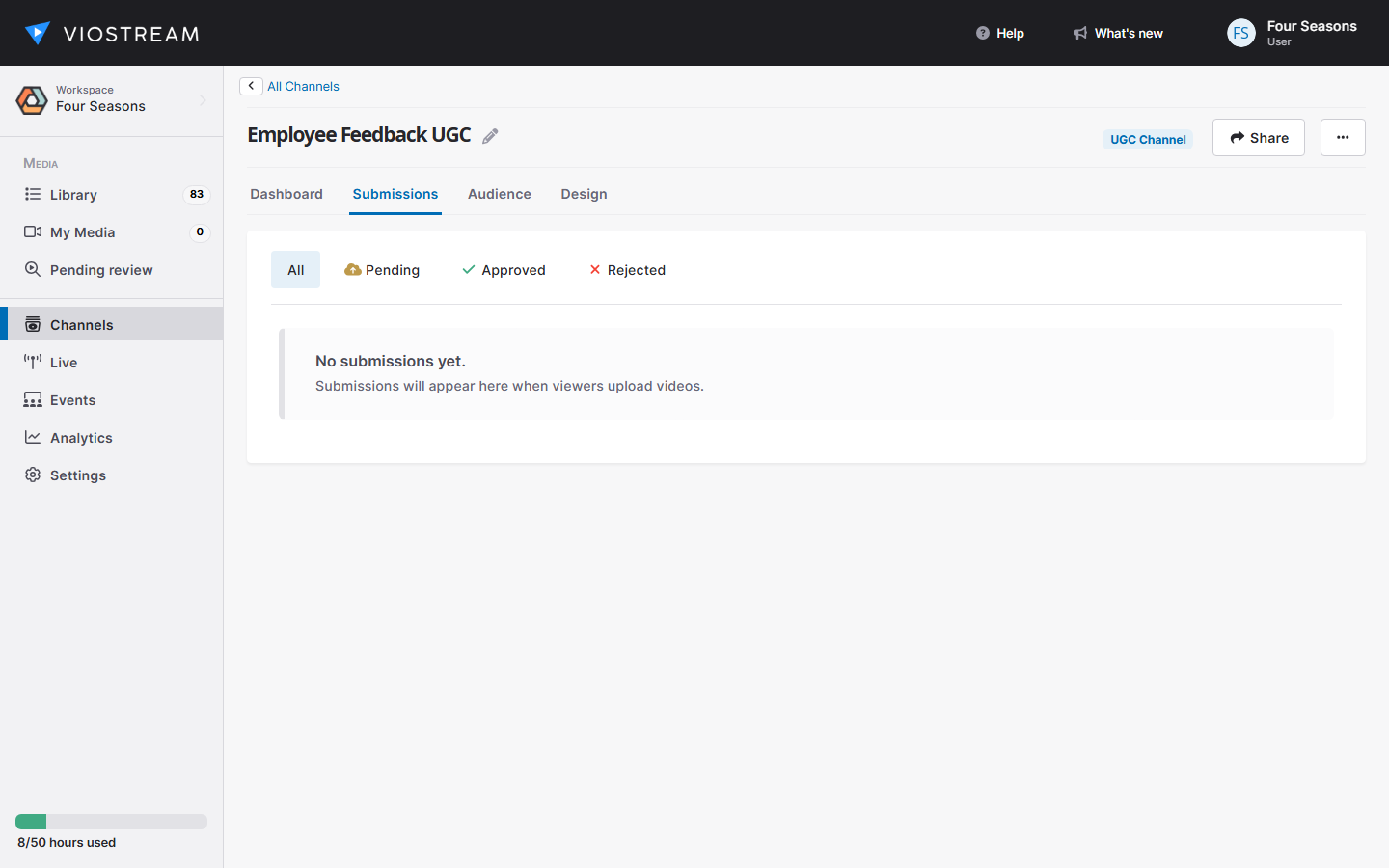The height and width of the screenshot is (868, 1389).
Task: Switch to the Audience tab
Action: [500, 194]
